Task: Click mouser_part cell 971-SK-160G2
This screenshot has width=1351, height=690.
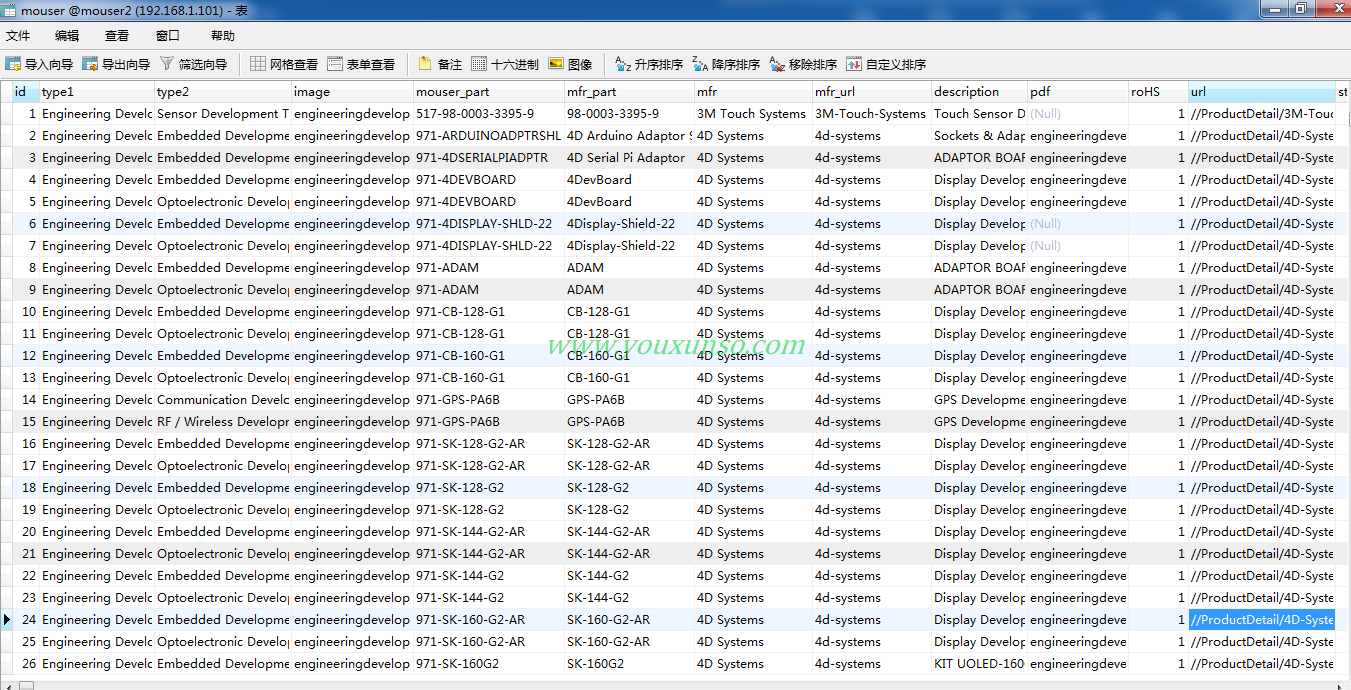Action: [x=489, y=664]
